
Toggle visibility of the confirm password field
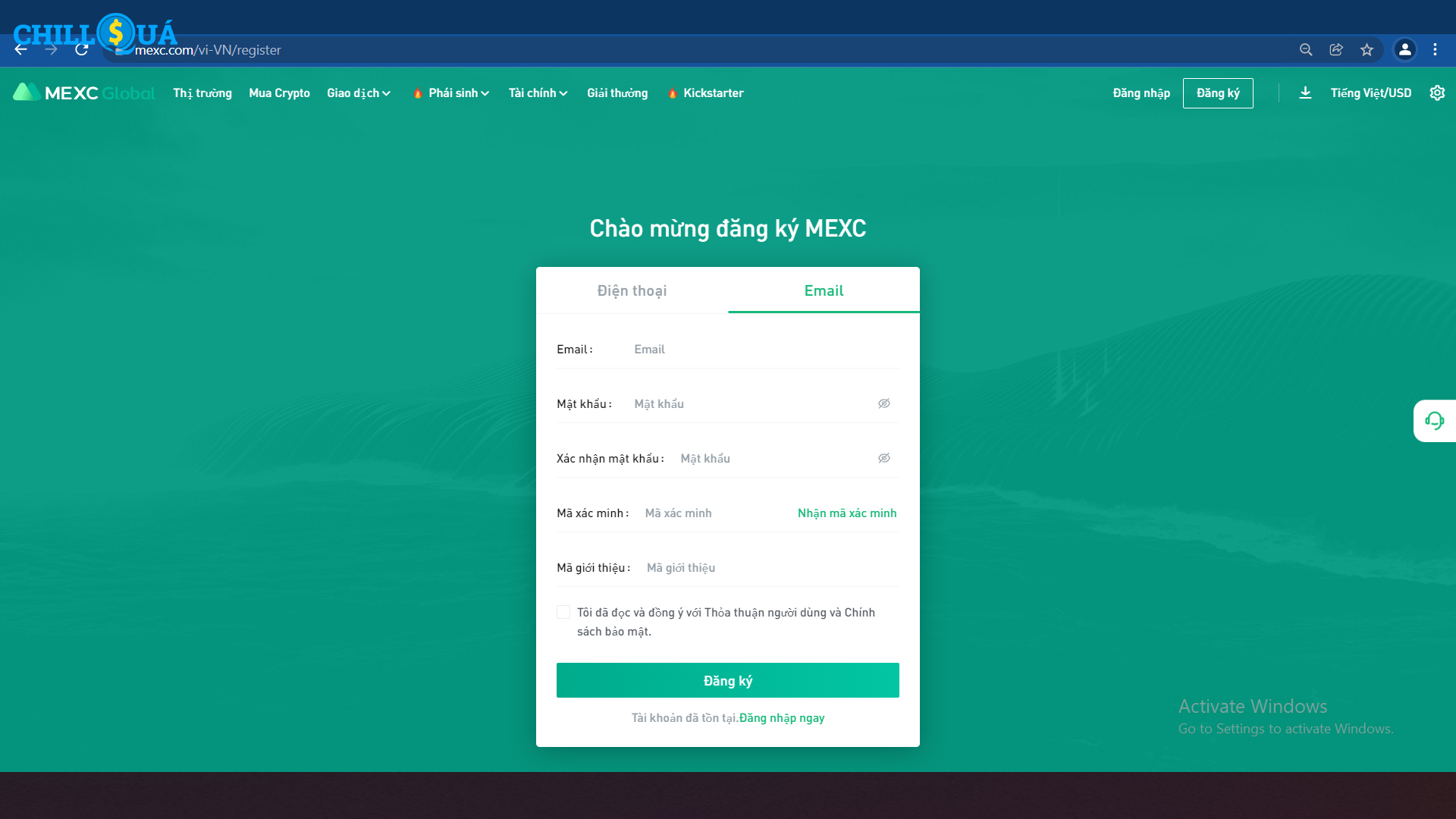884,458
